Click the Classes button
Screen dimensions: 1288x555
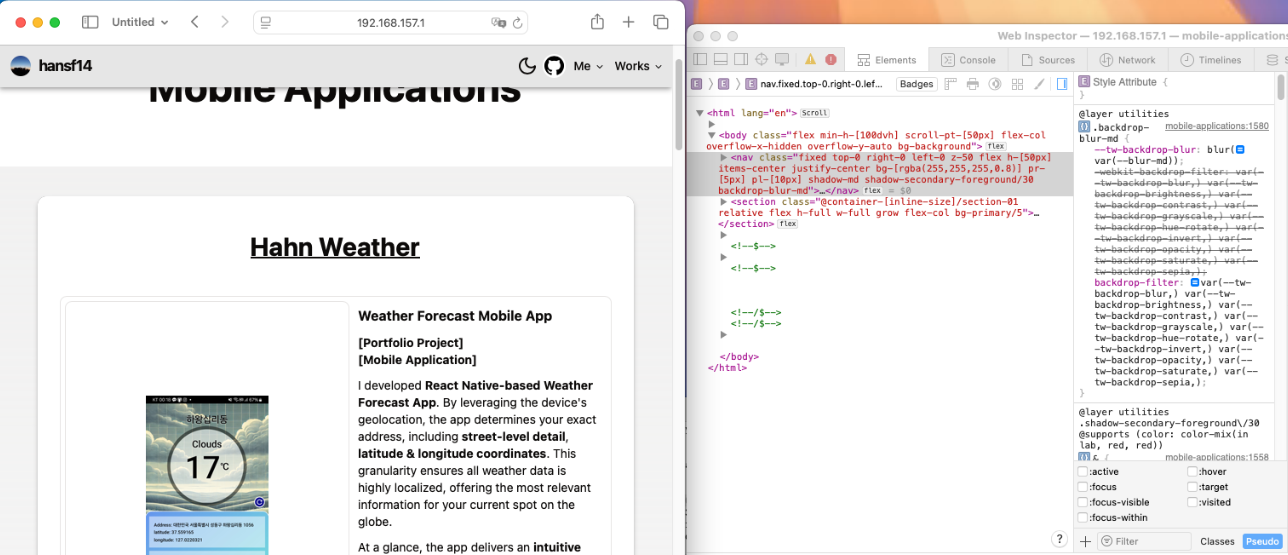coord(1217,541)
